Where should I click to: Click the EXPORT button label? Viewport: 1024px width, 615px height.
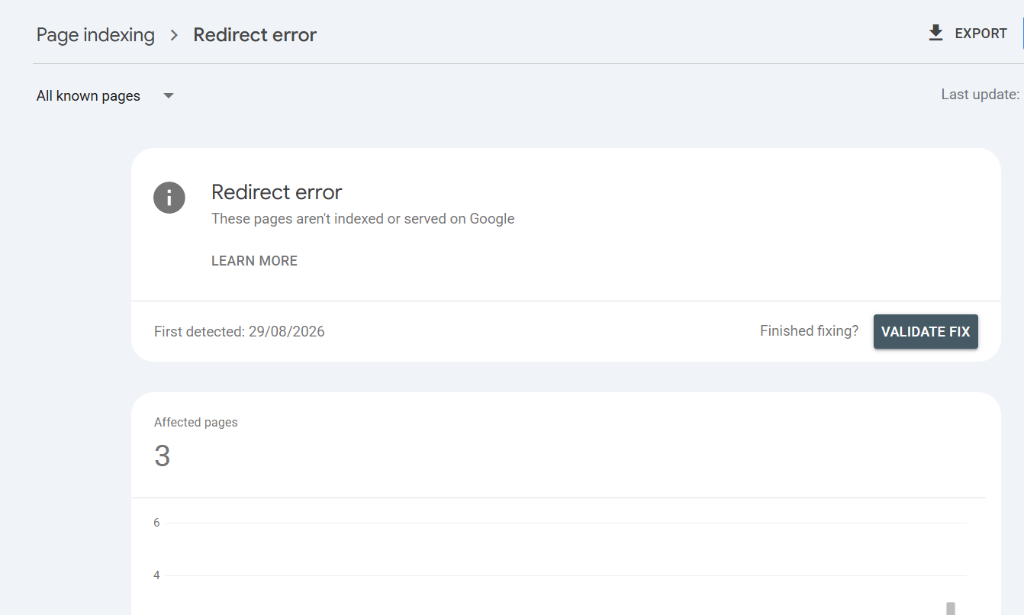pos(980,33)
